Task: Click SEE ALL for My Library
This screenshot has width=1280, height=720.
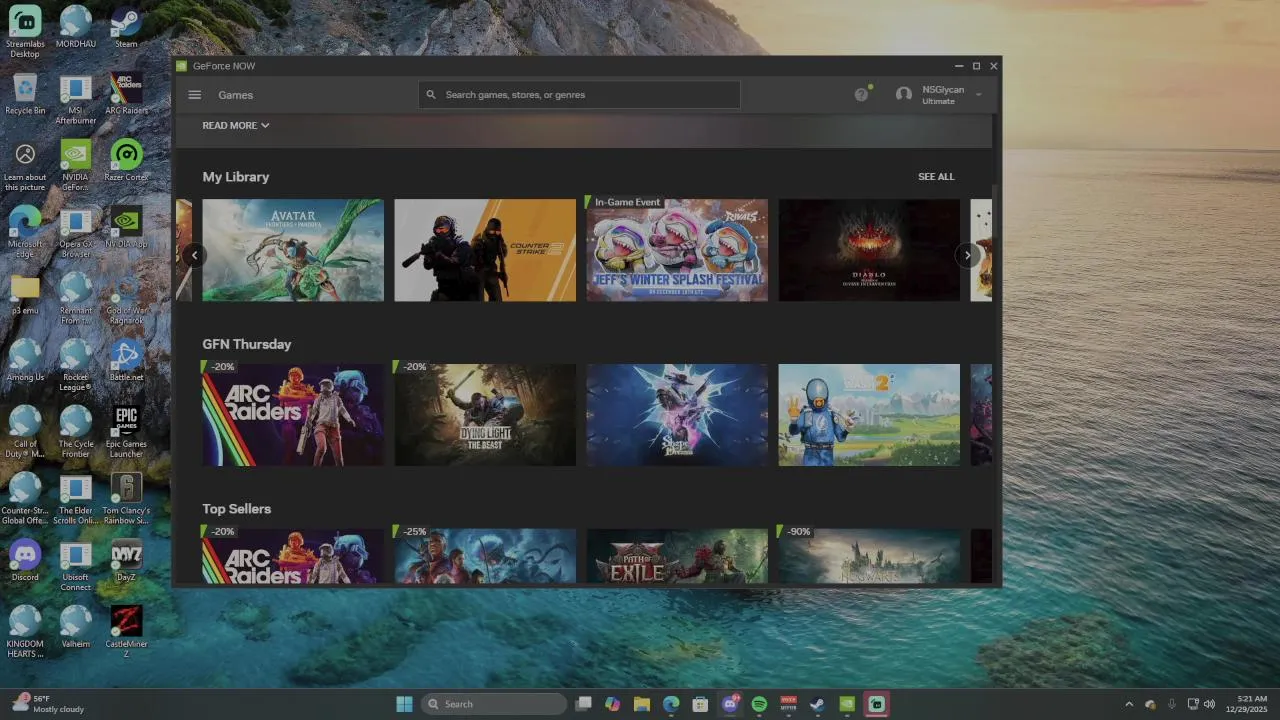Action: (936, 177)
